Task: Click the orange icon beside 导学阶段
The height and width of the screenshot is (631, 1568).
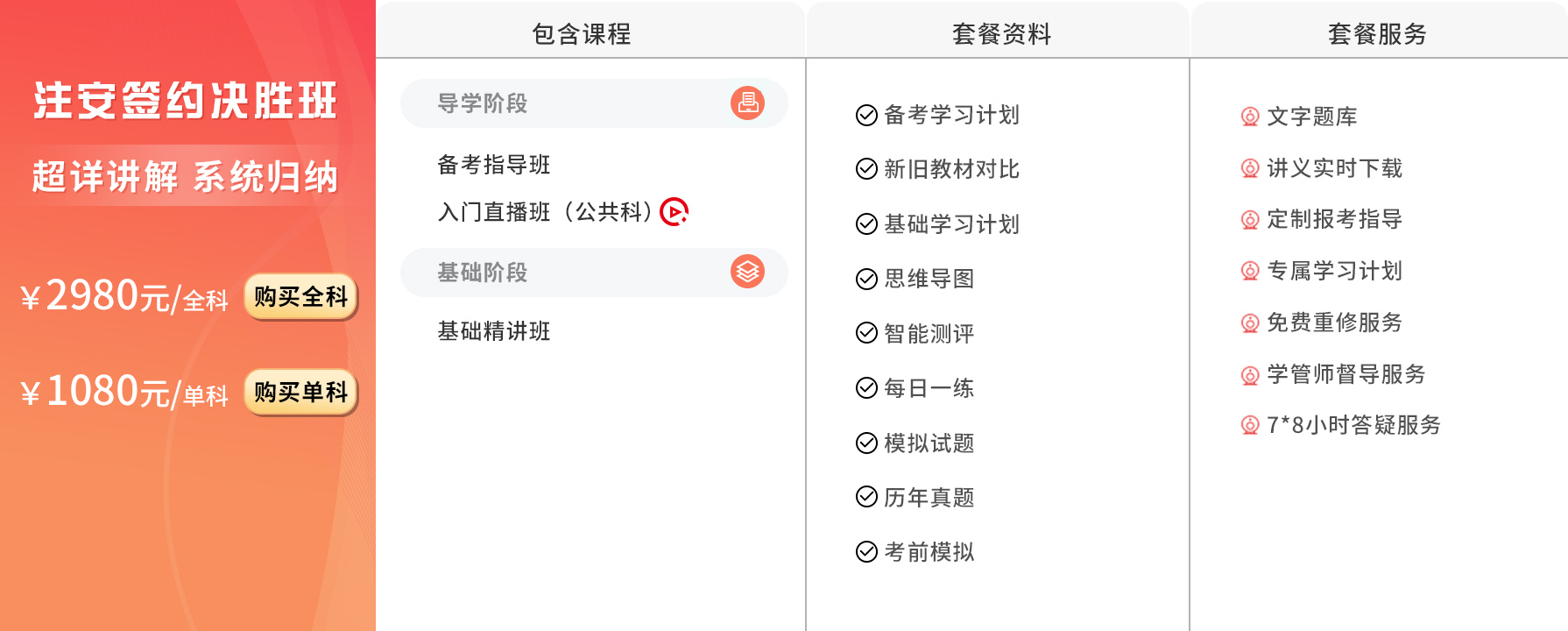Action: [x=747, y=103]
